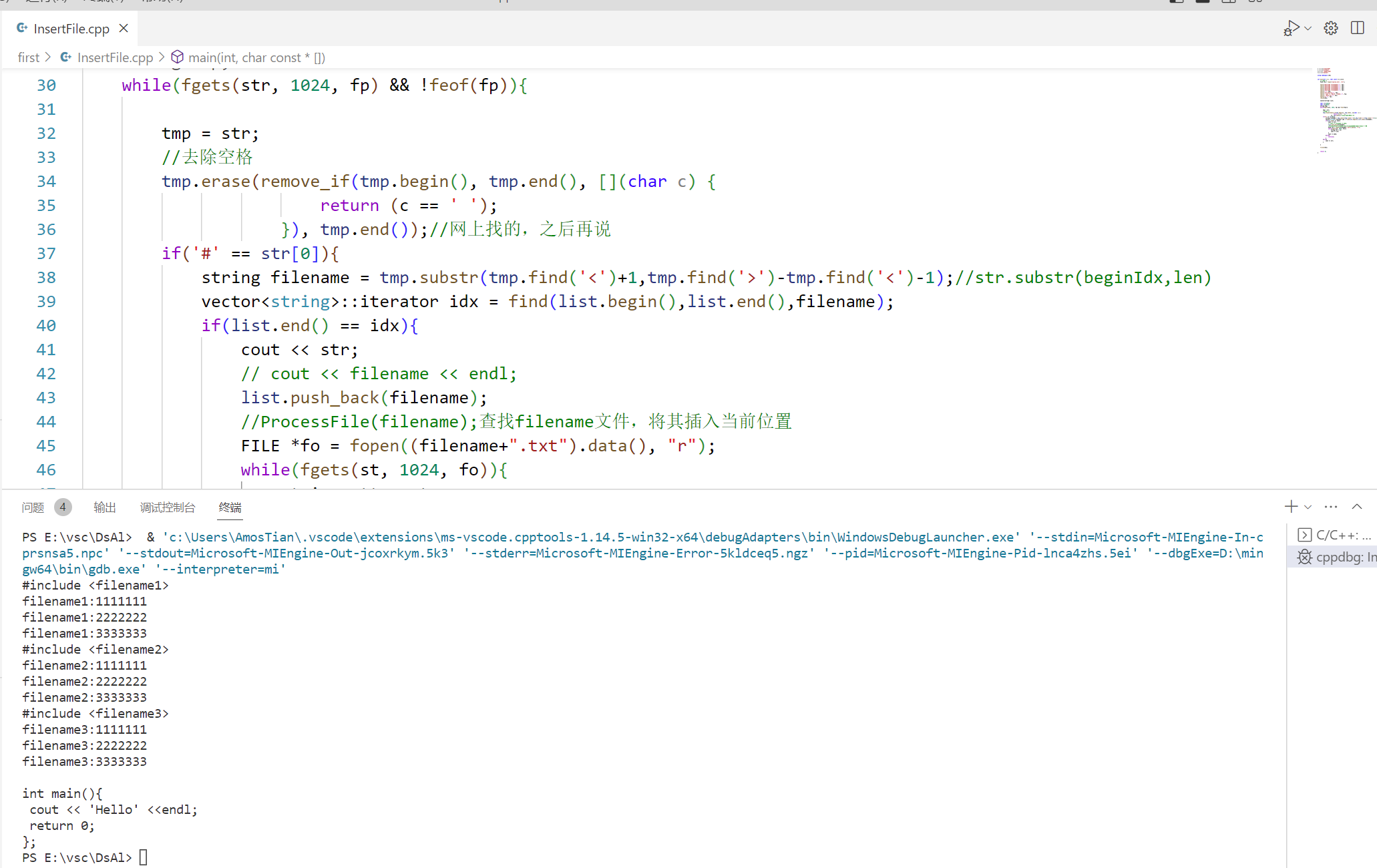Select the 终端 terminal tab
Screen dimensions: 1377x868
[x=230, y=507]
